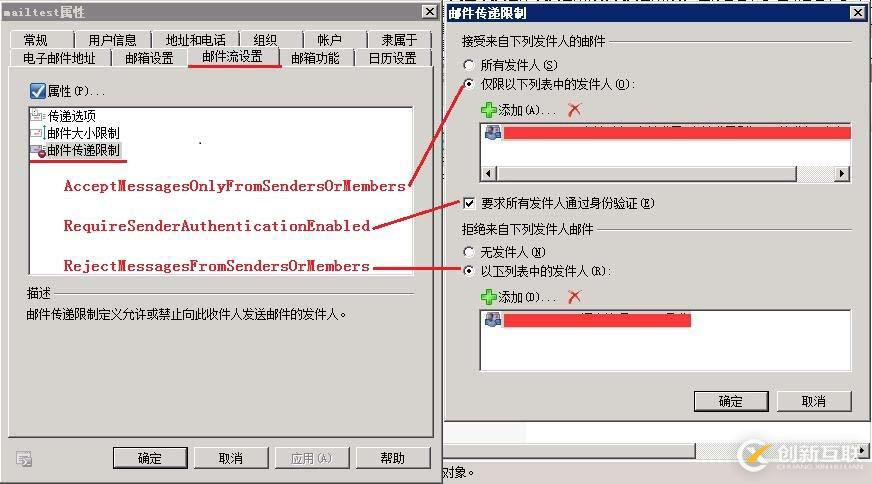Screen dimensions: 872x484
Task: Click the red X remove icon in reject section
Action: pos(574,297)
